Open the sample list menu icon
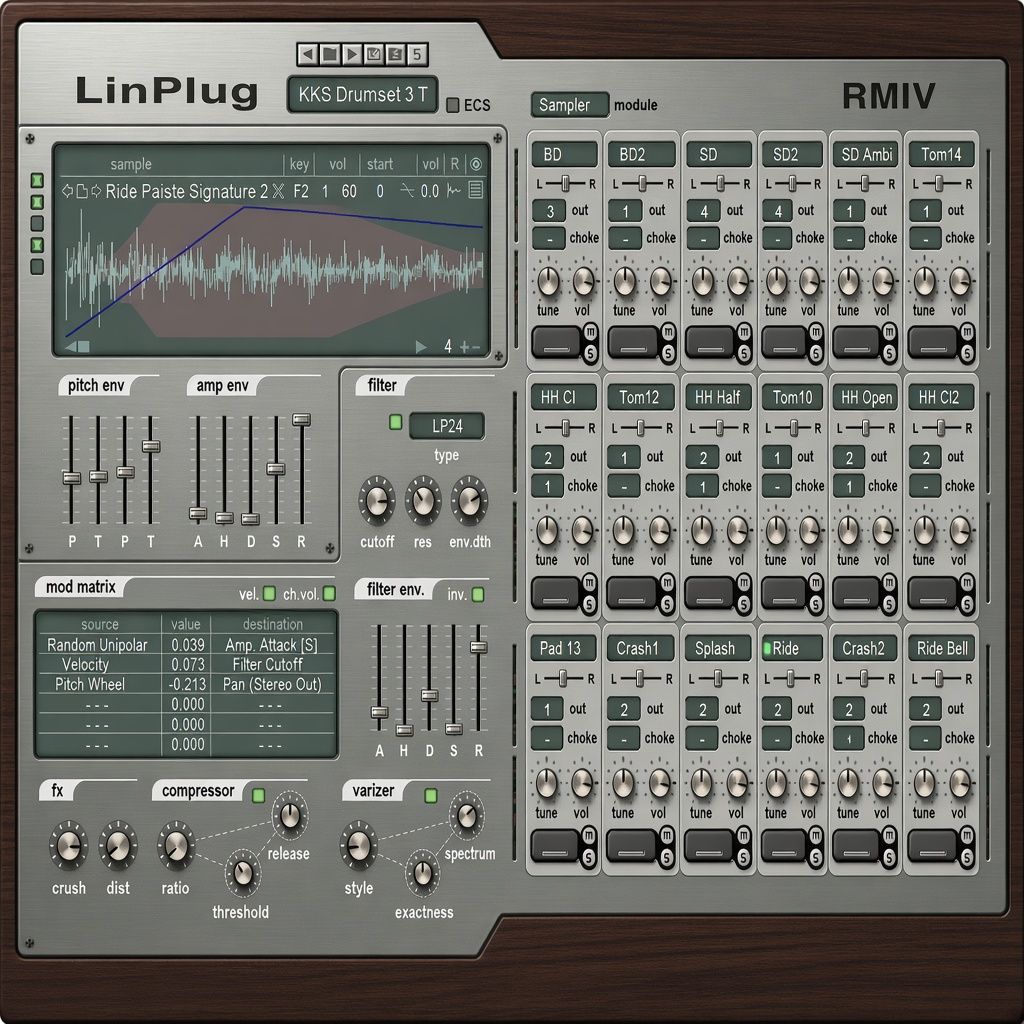 click(475, 190)
